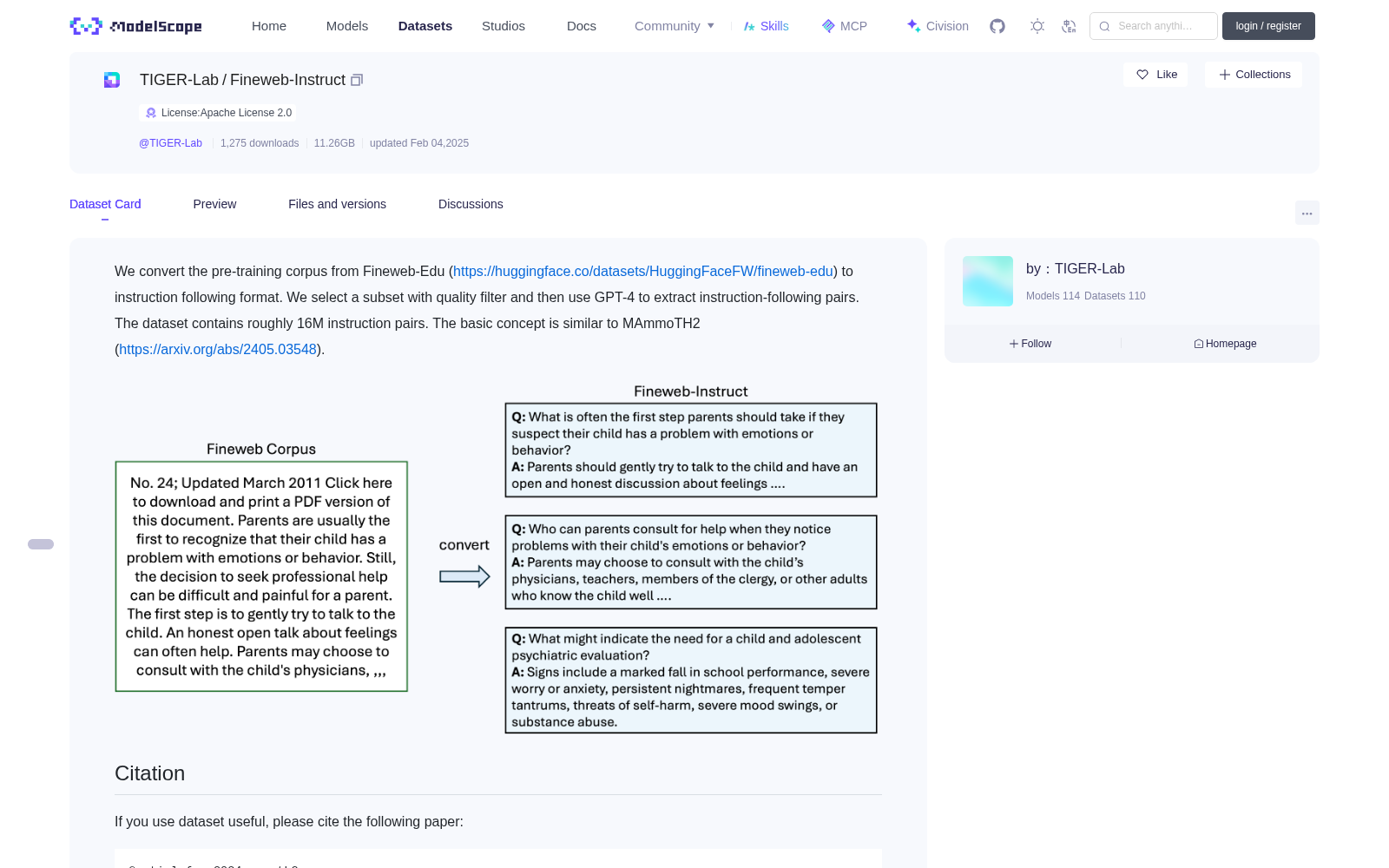This screenshot has width=1389, height=868.
Task: Click the Fineweb corpus conversion diagram image
Action: click(497, 558)
